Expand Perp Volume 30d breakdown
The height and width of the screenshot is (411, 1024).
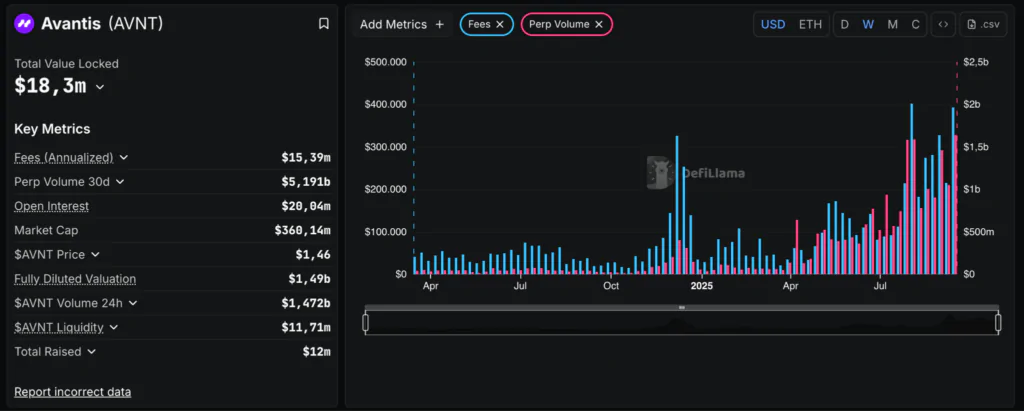[x=120, y=182]
